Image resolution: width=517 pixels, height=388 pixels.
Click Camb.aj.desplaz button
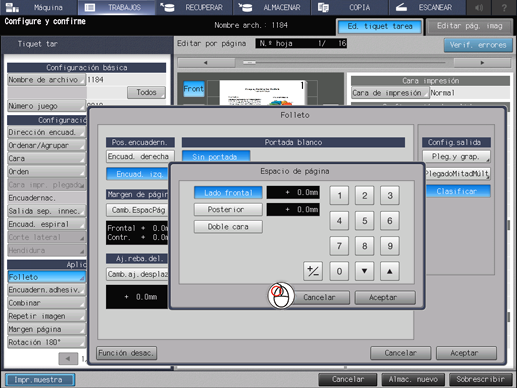click(x=137, y=274)
